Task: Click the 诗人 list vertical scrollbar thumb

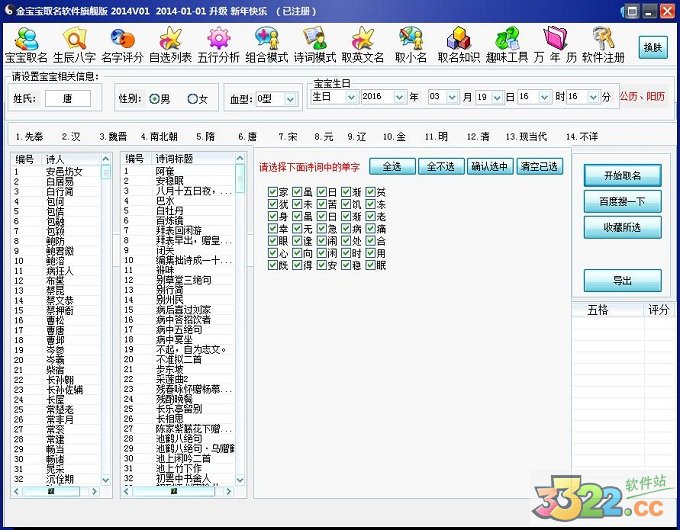Action: [x=106, y=172]
